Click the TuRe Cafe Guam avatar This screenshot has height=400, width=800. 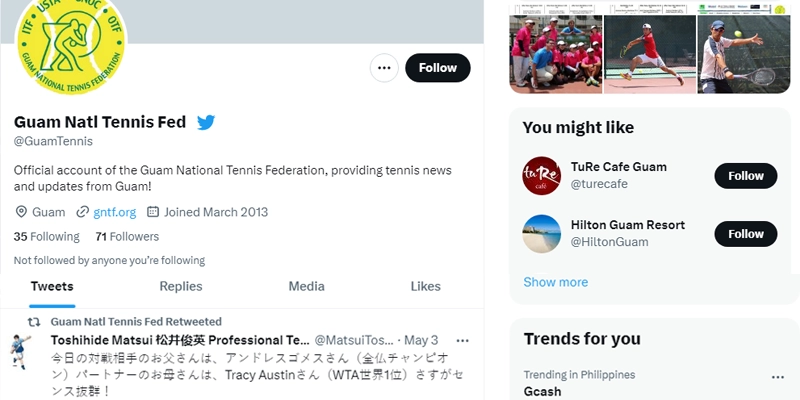click(542, 176)
